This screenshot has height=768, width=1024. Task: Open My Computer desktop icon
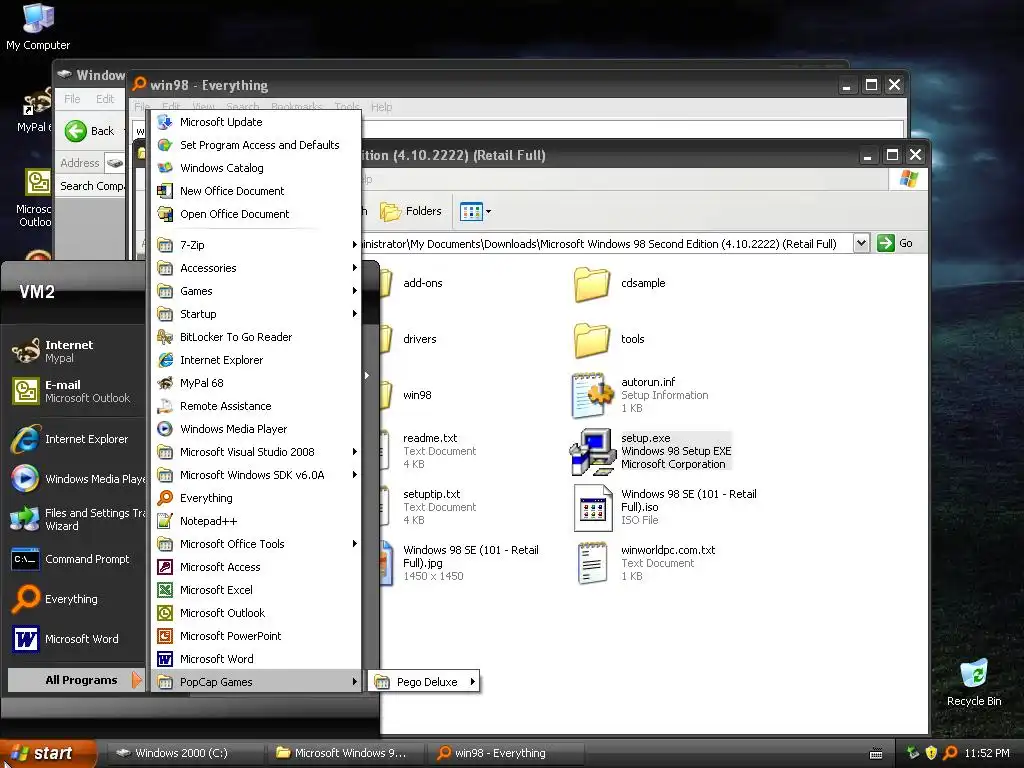[38, 26]
